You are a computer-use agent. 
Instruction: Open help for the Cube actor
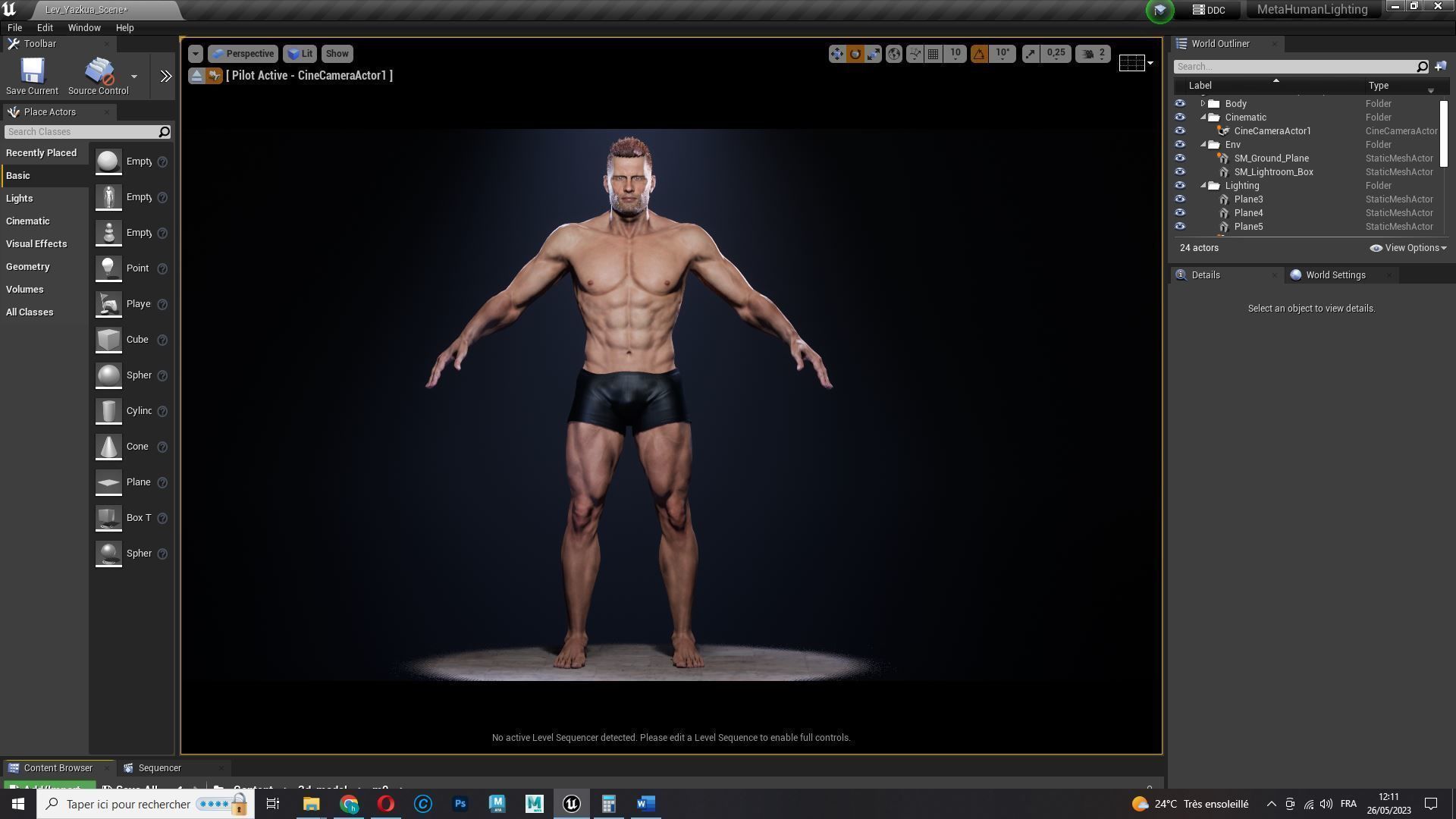pos(162,340)
